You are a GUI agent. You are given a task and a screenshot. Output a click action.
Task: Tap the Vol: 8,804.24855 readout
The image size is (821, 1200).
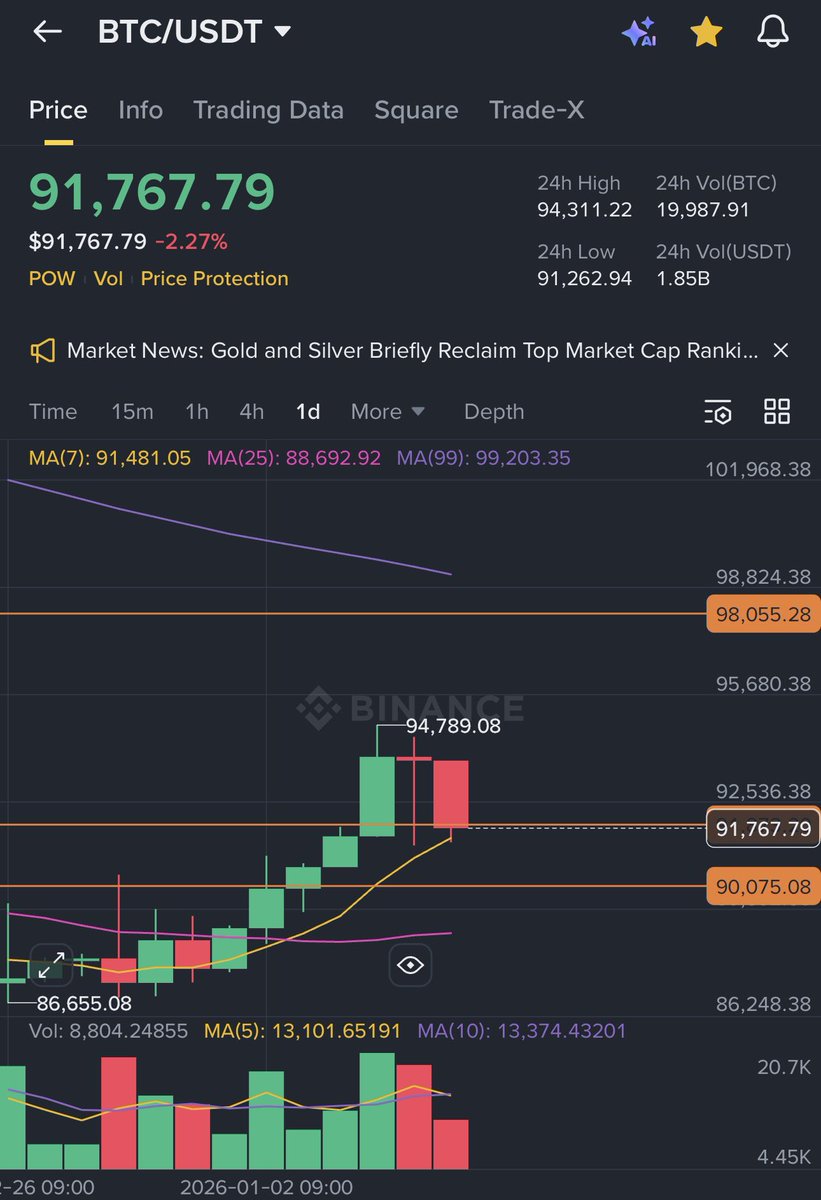point(108,1030)
